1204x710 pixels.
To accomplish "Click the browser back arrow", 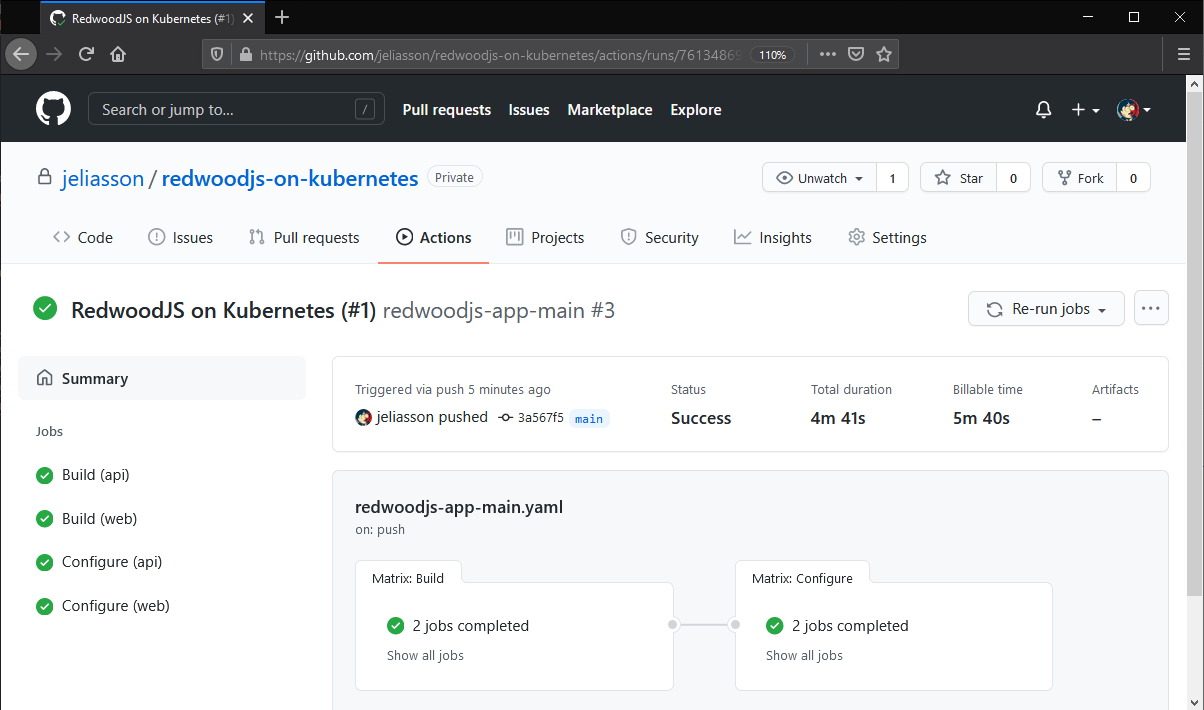I will (21, 54).
